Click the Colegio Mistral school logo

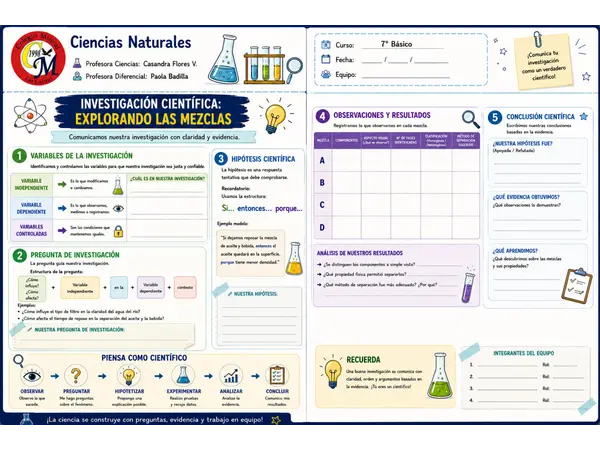pos(36,58)
